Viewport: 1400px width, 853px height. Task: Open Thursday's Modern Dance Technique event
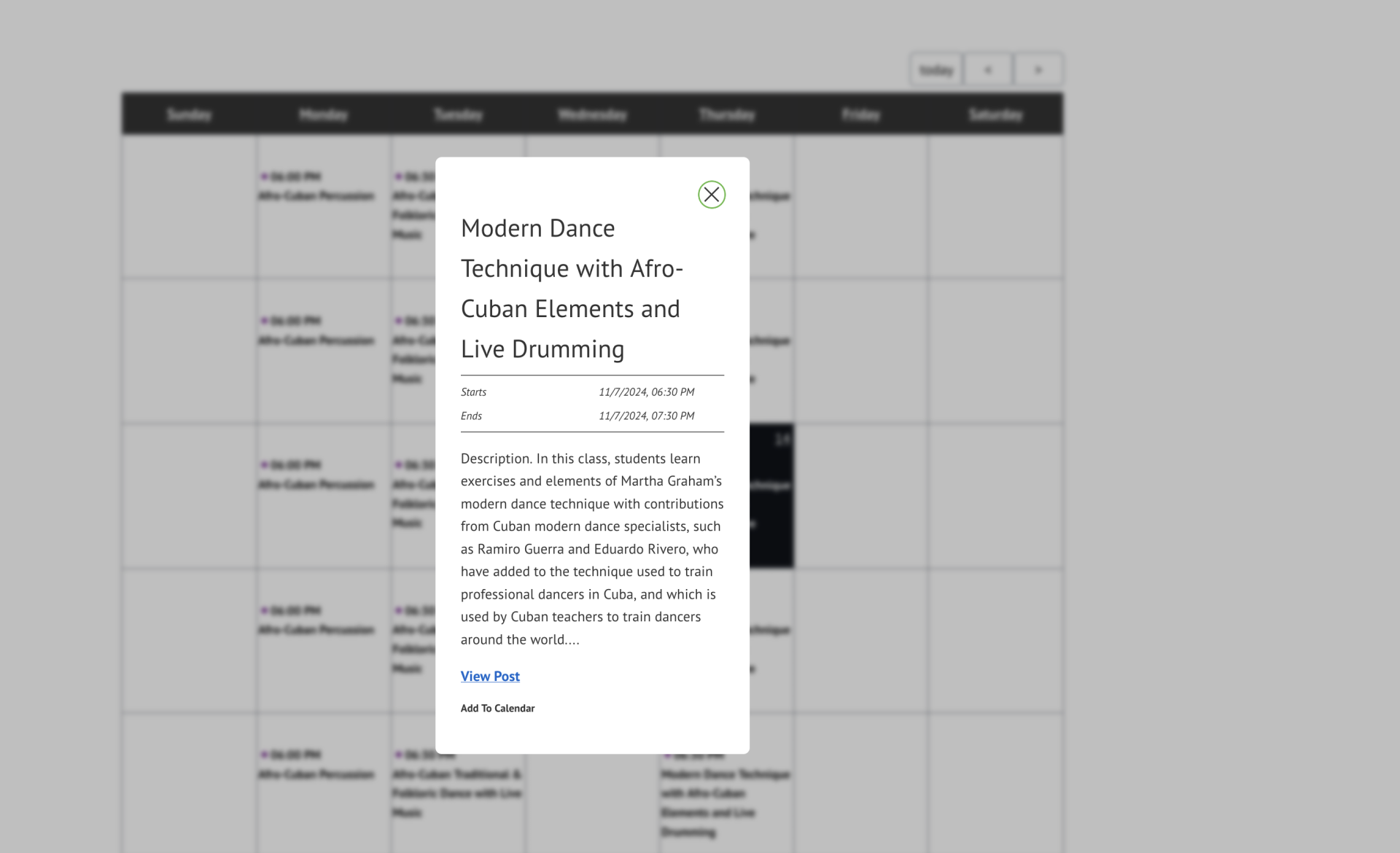[726, 802]
